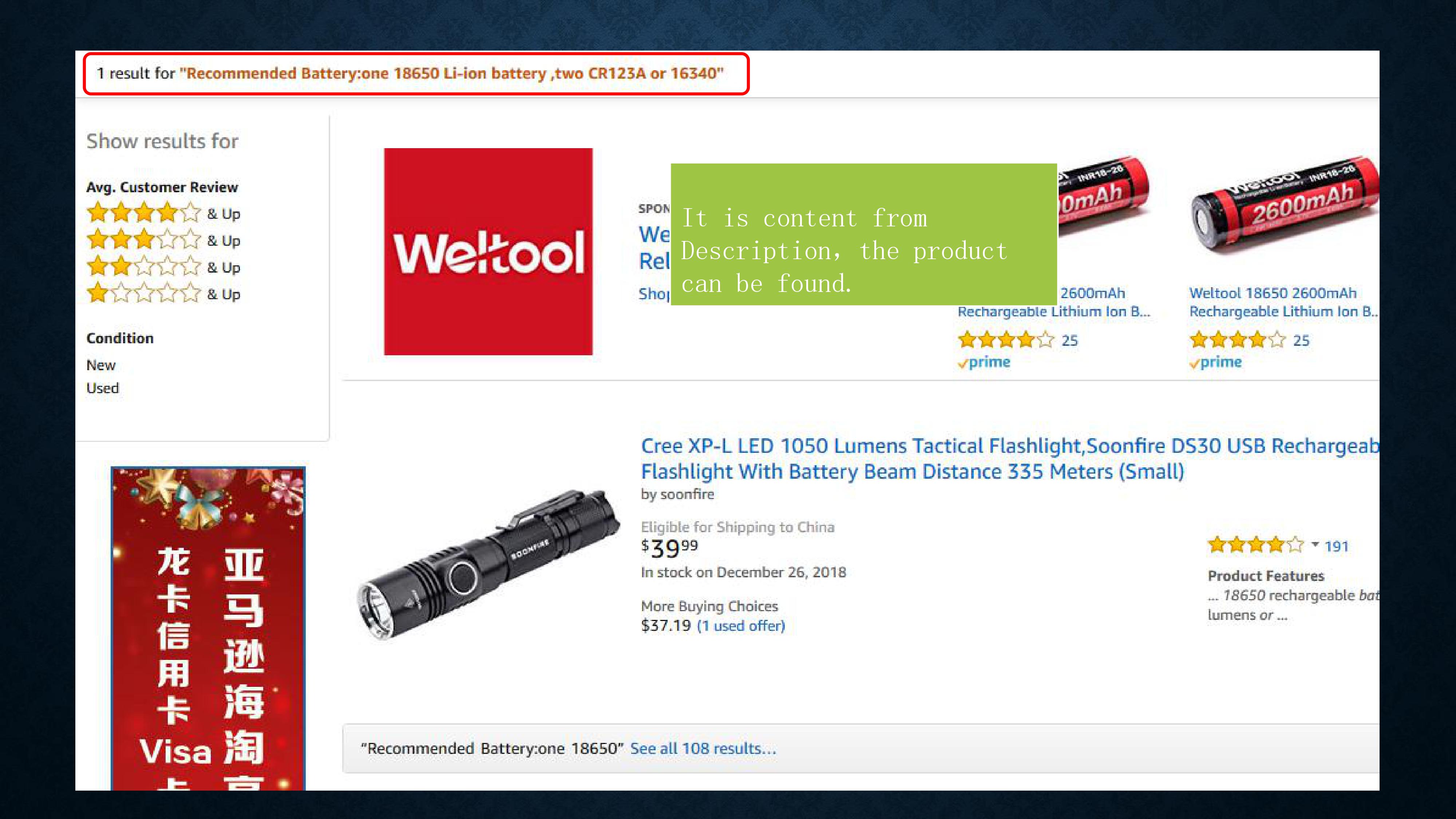The width and height of the screenshot is (1456, 819).
Task: Click the Weltool red brand logo
Action: pos(488,252)
